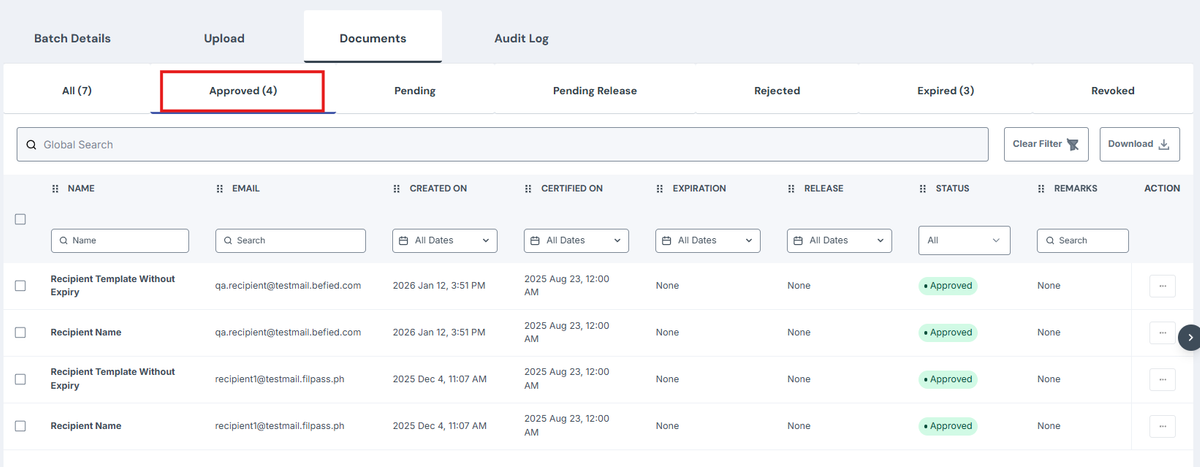Click the Remarks search input field
Viewport: 1200px width, 467px height.
pos(1083,240)
